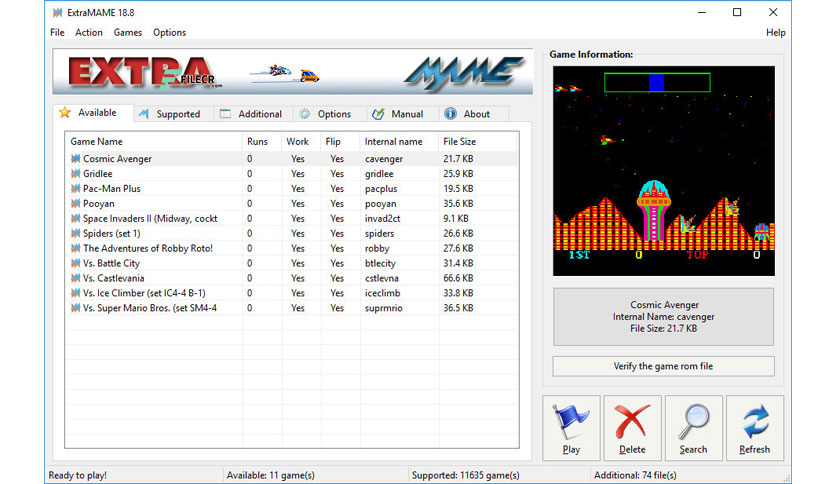Select Pac-Man Plus game row
The image size is (836, 484).
pos(291,189)
